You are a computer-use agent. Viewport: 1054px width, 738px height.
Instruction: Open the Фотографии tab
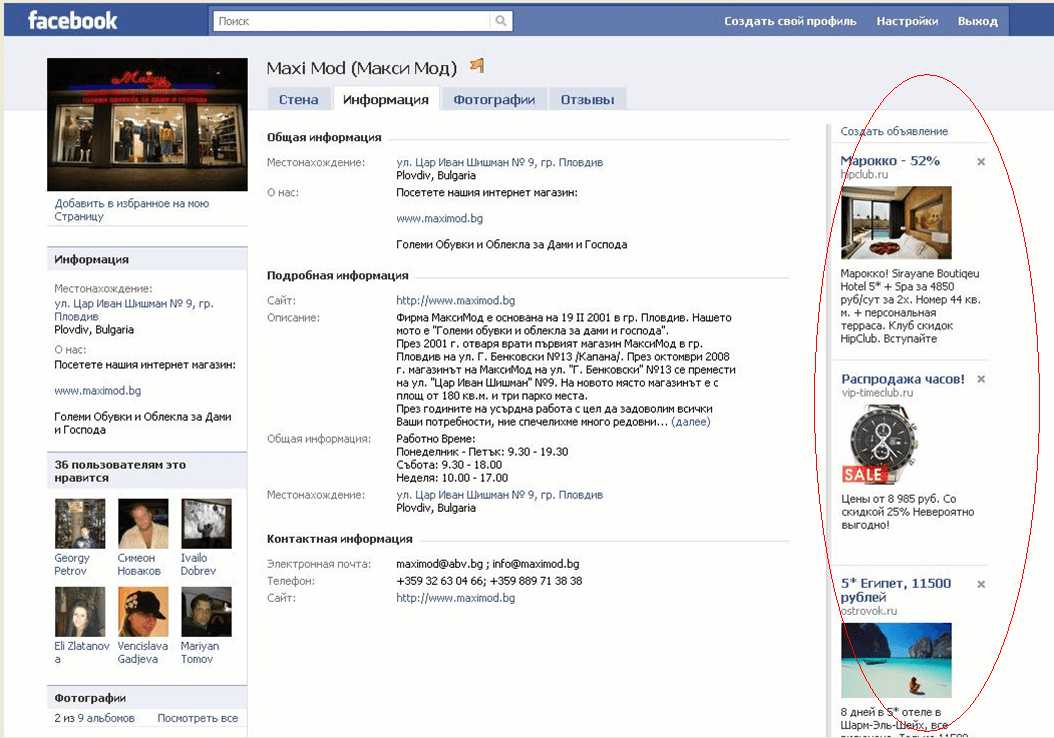click(494, 99)
